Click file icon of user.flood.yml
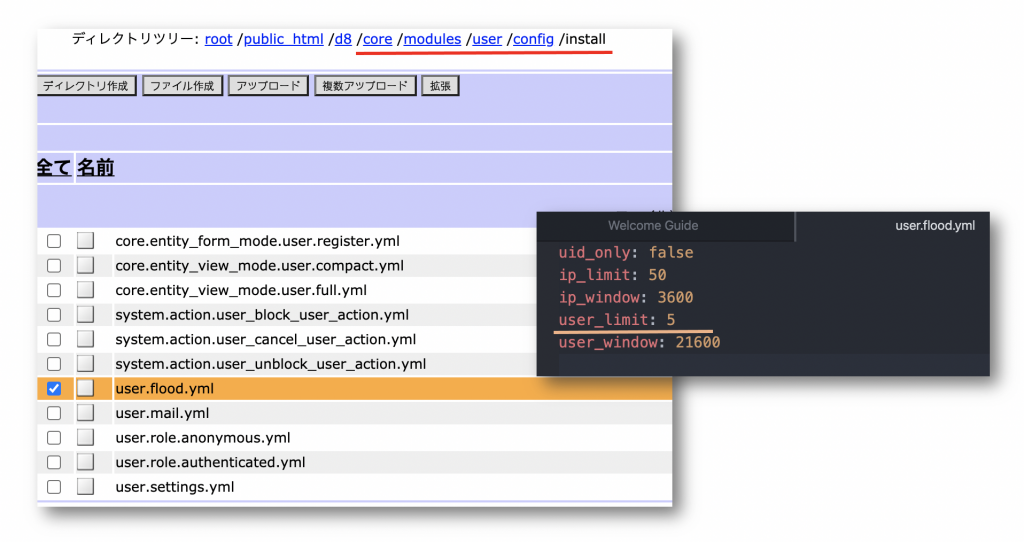Viewport: 1024px width, 542px height. [86, 388]
